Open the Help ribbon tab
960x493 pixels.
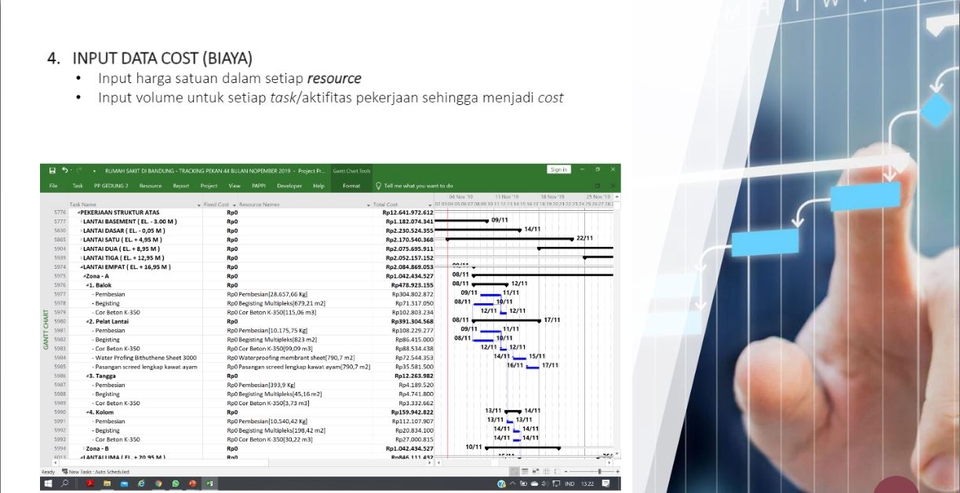[x=318, y=186]
